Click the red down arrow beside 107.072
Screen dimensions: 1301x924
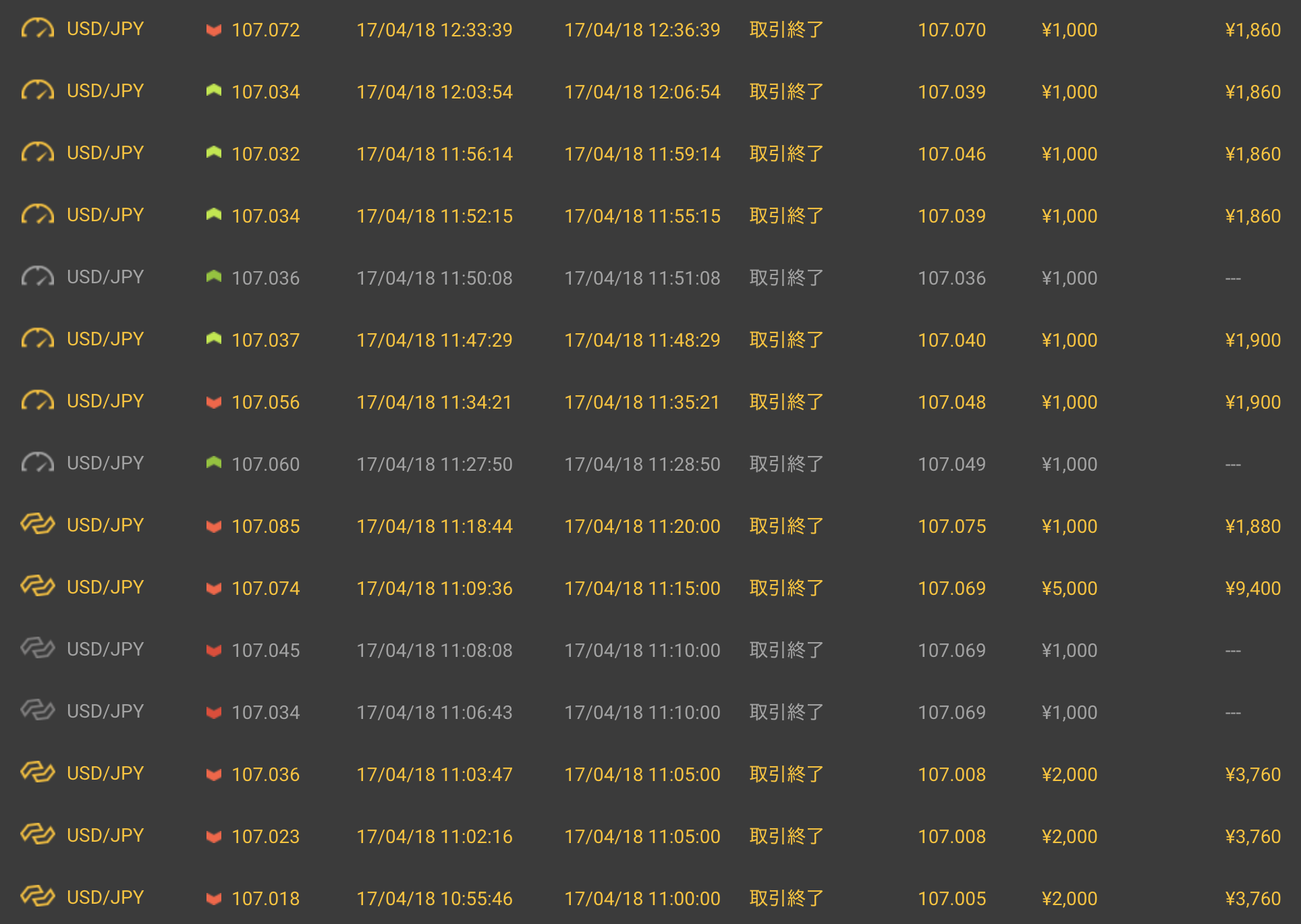[214, 30]
